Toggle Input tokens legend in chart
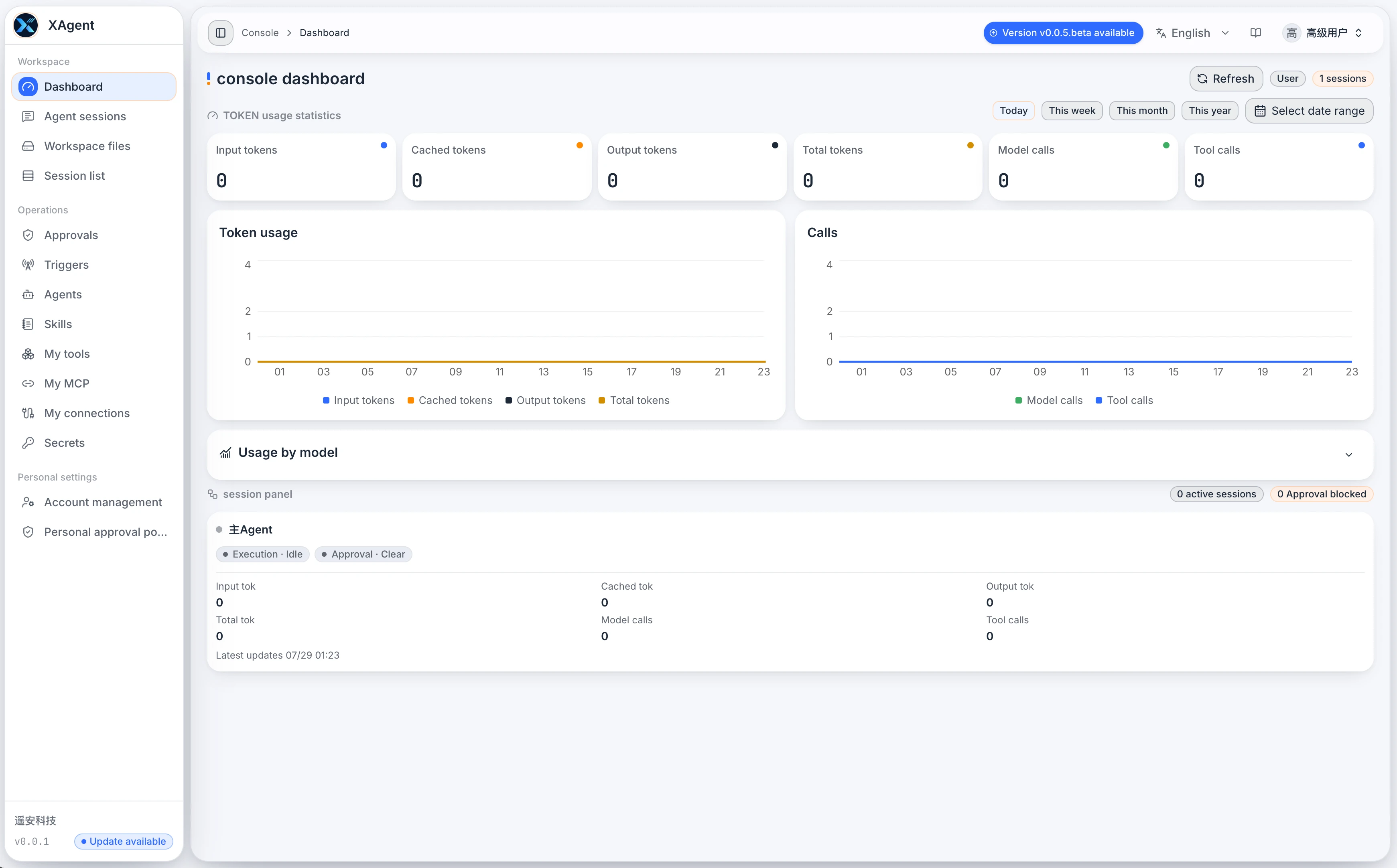 pyautogui.click(x=358, y=401)
